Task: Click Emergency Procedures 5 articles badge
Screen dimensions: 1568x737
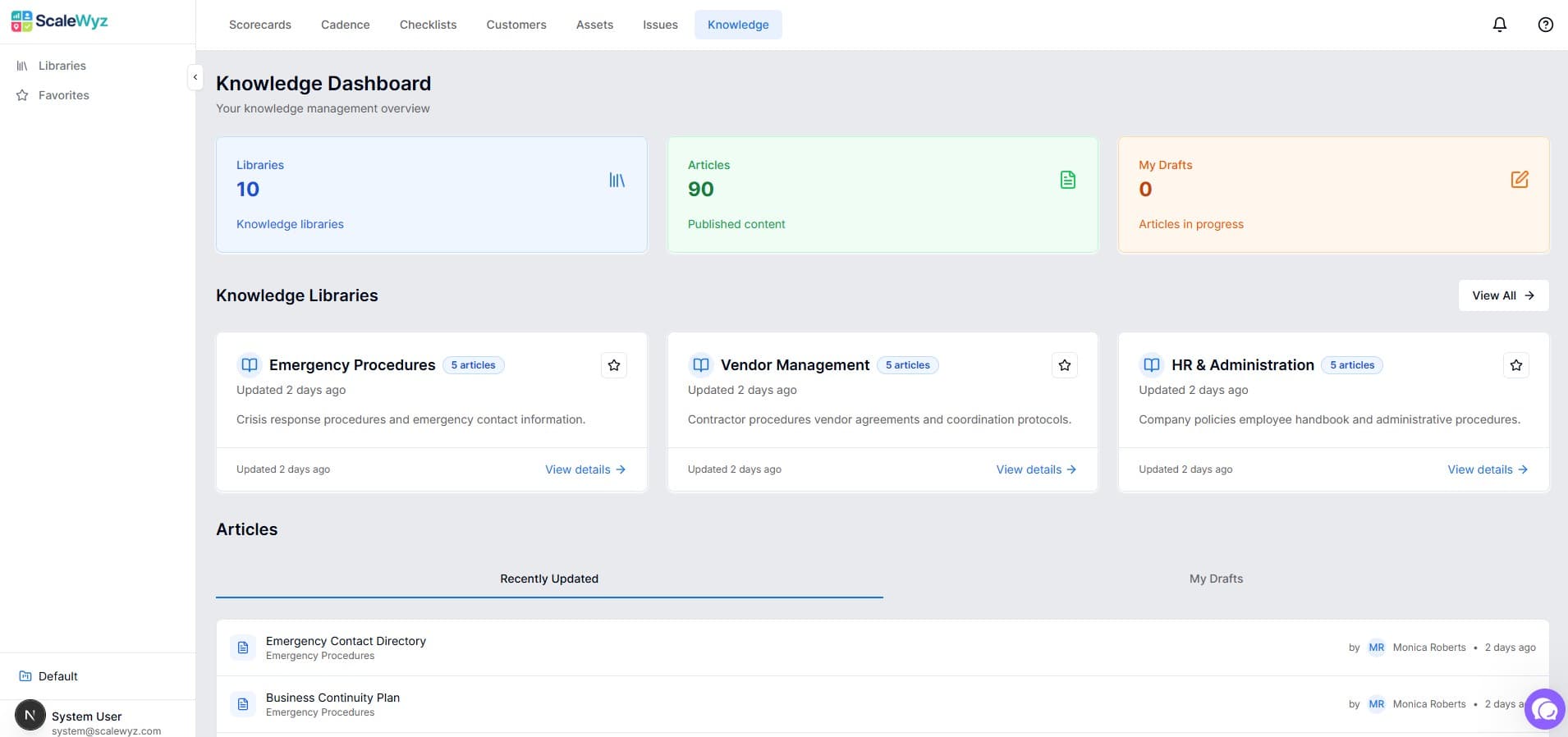Action: tap(474, 365)
